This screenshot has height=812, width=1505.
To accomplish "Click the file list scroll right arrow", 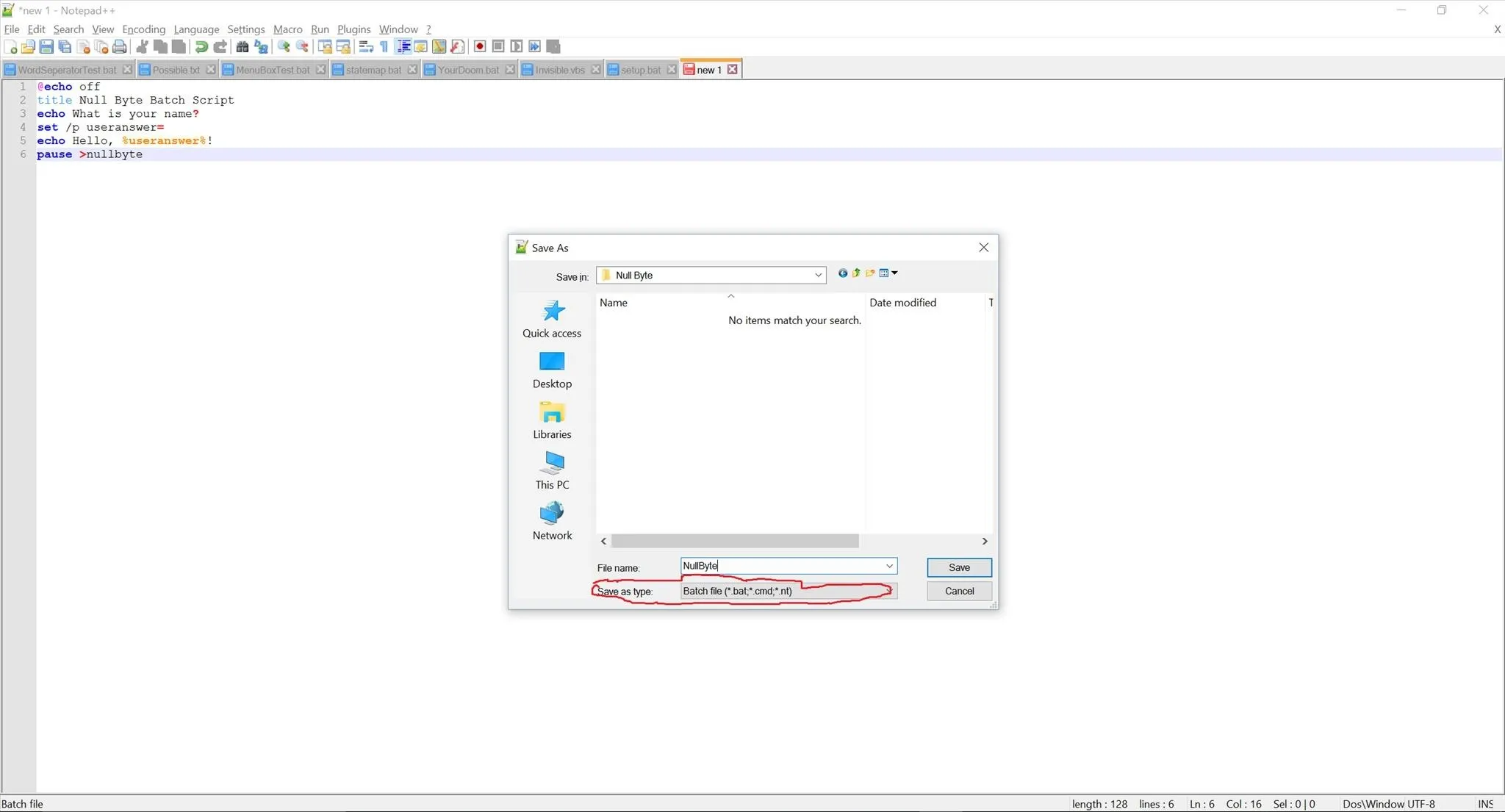I will [985, 542].
